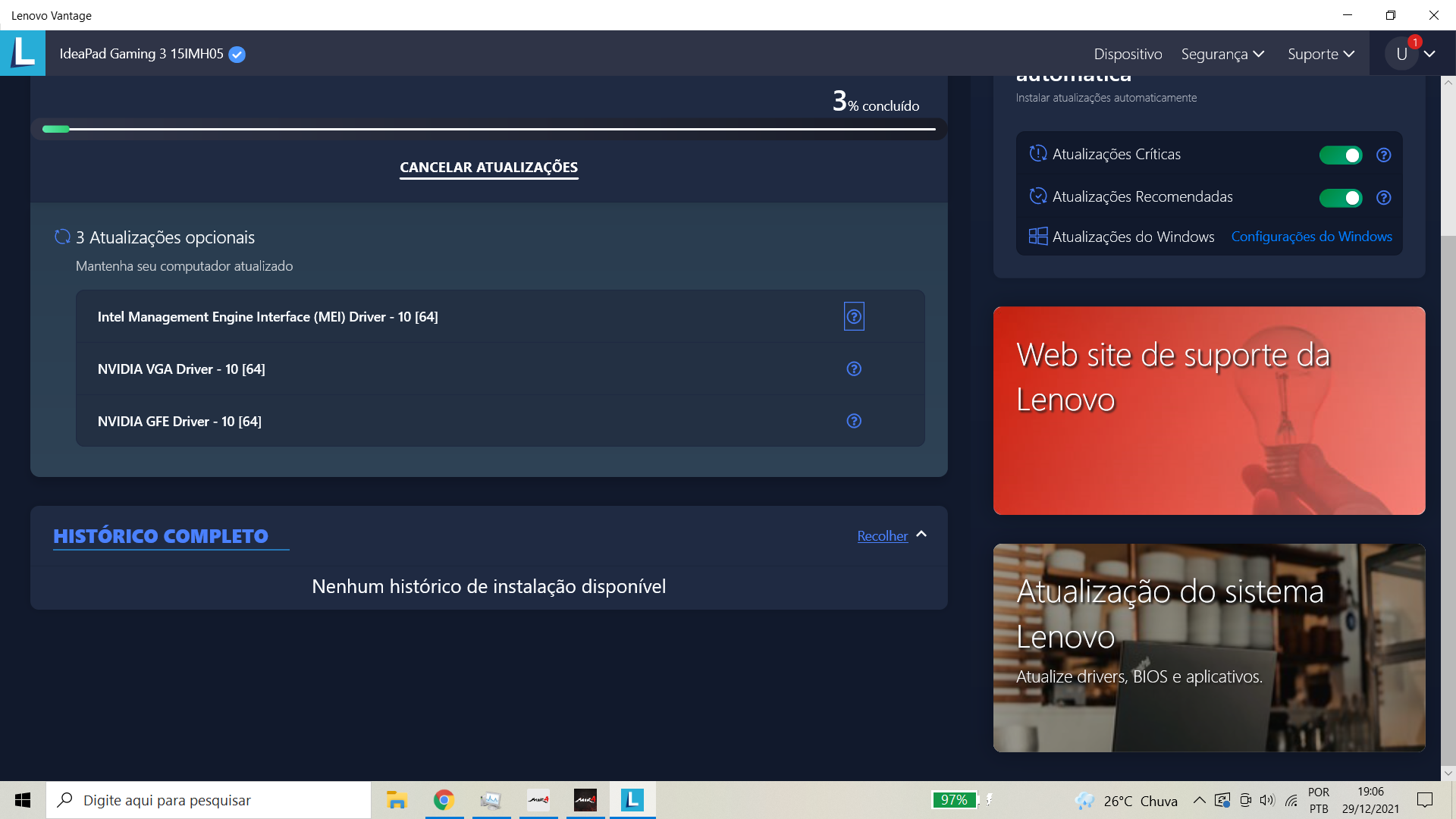The height and width of the screenshot is (819, 1456).
Task: Open weather widget showing 26°C Chuva
Action: tap(1126, 801)
